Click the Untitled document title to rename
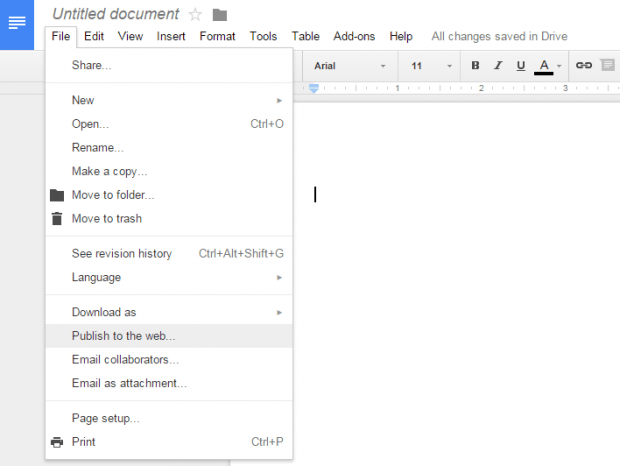 pos(115,14)
